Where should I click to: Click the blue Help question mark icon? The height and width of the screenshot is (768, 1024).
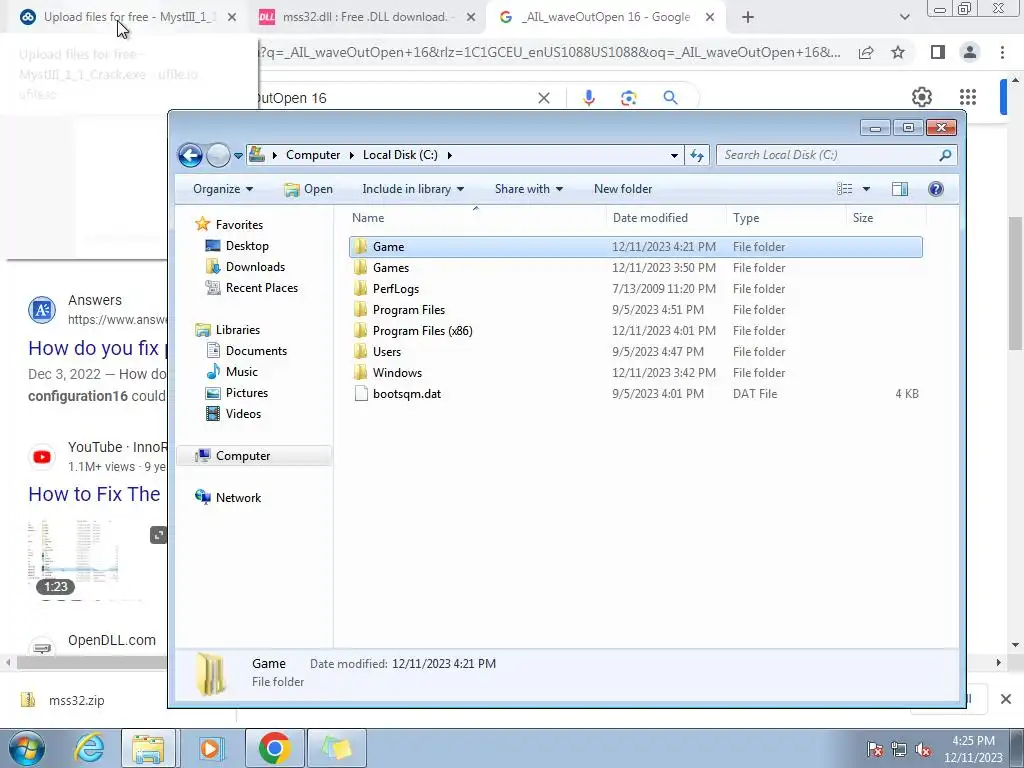pos(936,189)
